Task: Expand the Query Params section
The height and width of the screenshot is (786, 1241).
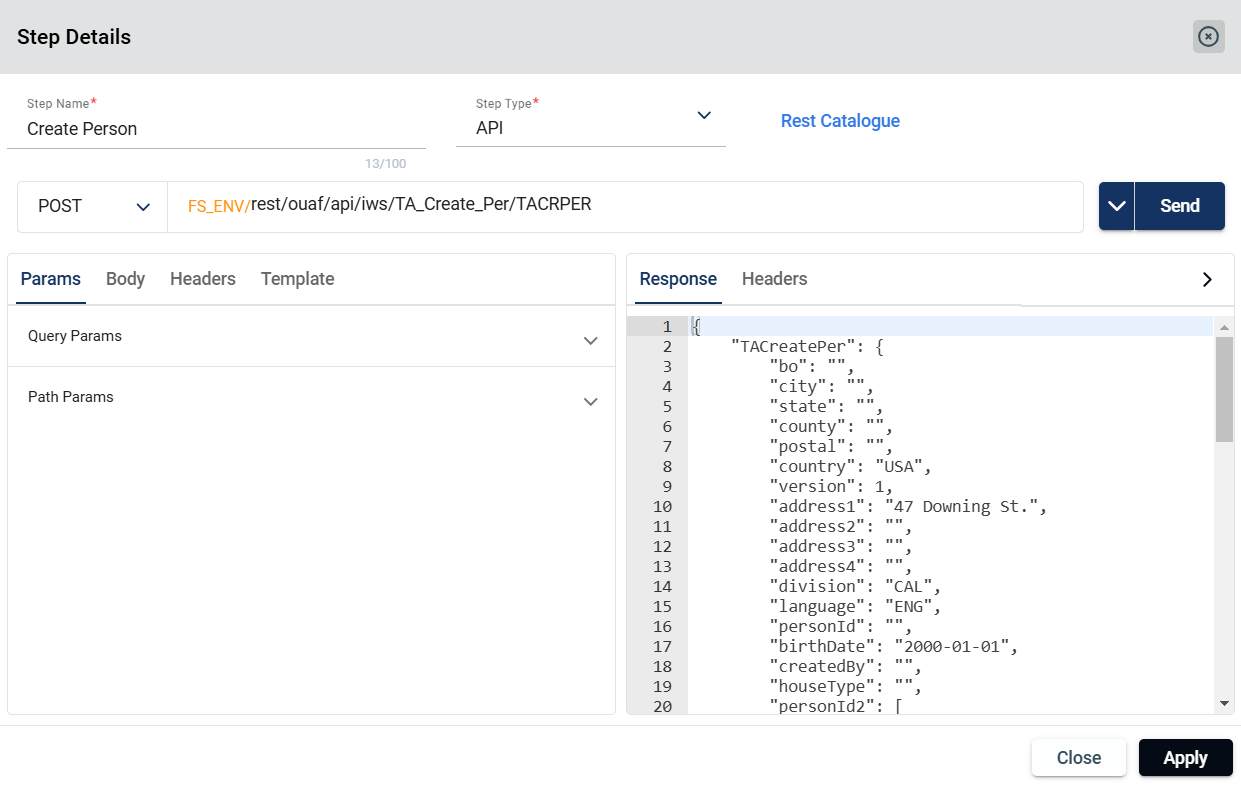Action: coord(590,340)
